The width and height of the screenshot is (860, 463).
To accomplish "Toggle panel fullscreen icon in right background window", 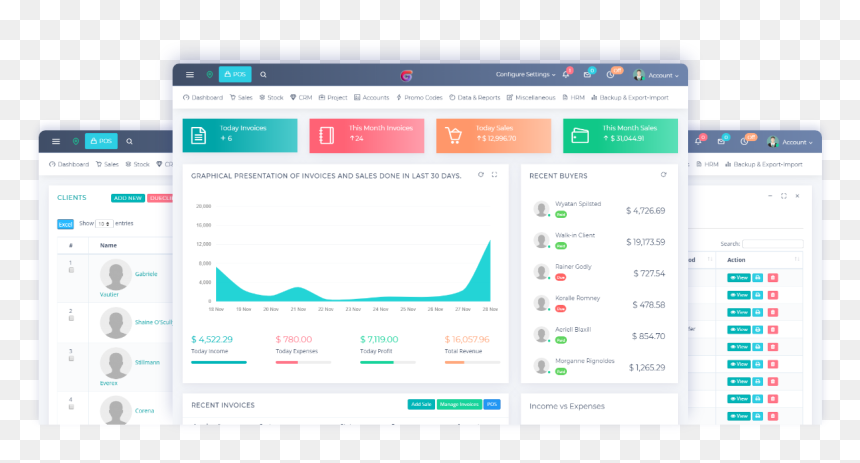I will point(784,196).
